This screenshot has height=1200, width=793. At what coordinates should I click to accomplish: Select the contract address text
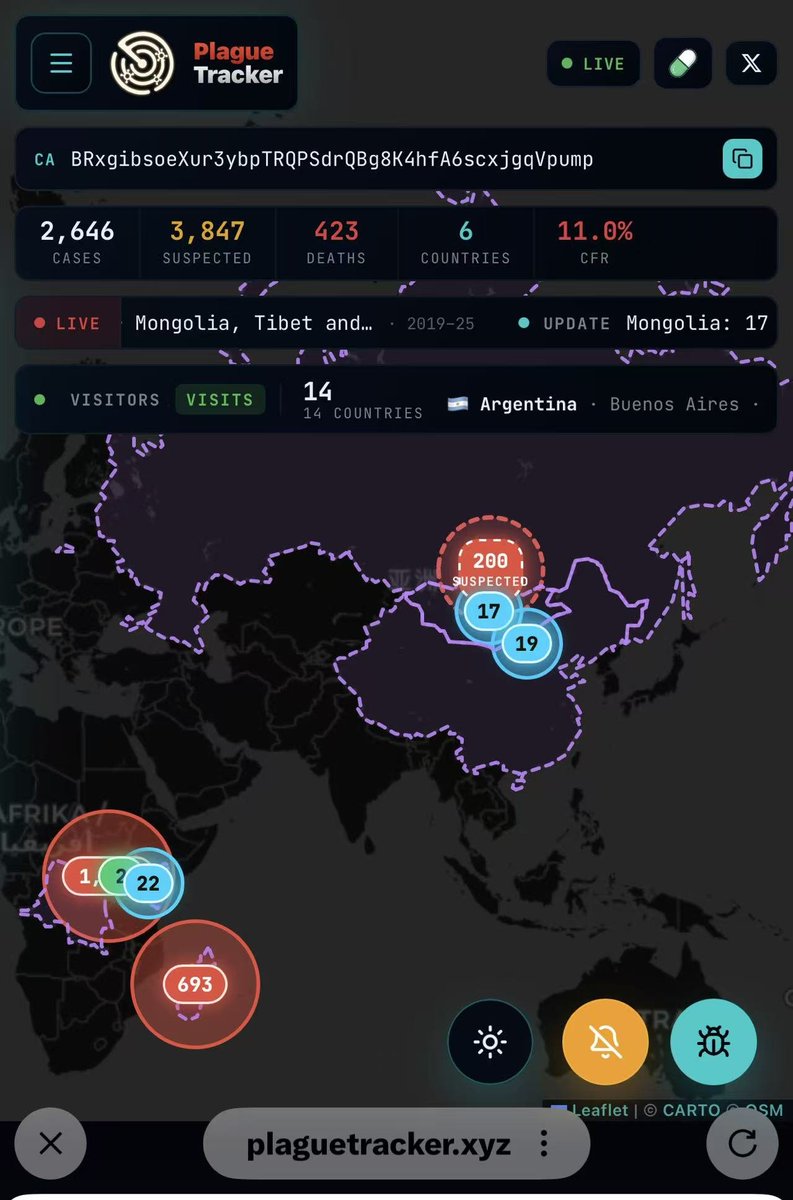(332, 159)
